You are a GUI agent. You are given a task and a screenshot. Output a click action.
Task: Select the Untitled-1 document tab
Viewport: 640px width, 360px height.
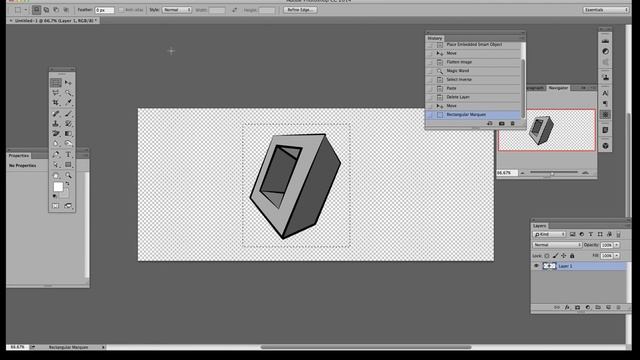click(55, 20)
